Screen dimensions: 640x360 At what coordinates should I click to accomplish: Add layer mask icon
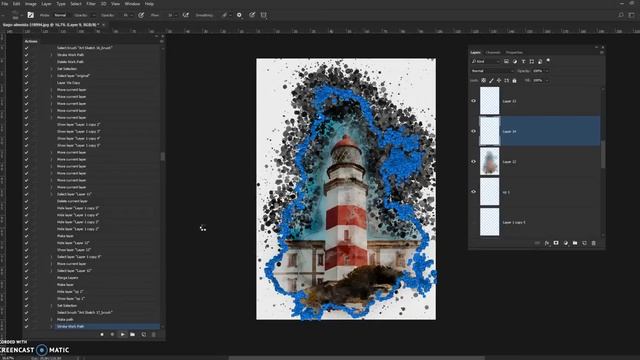(x=556, y=243)
